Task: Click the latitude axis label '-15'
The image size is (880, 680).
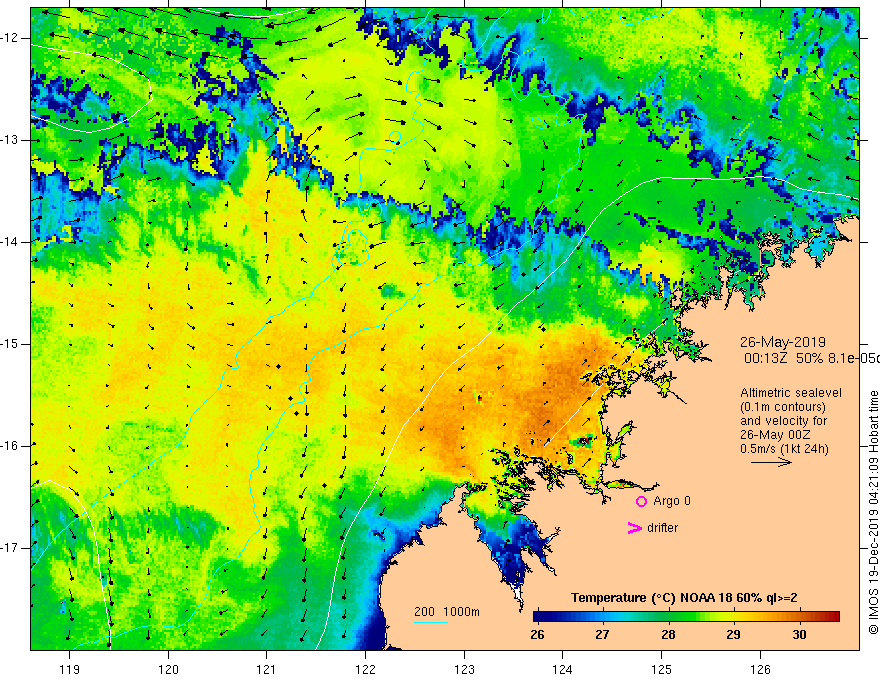Action: (10, 344)
